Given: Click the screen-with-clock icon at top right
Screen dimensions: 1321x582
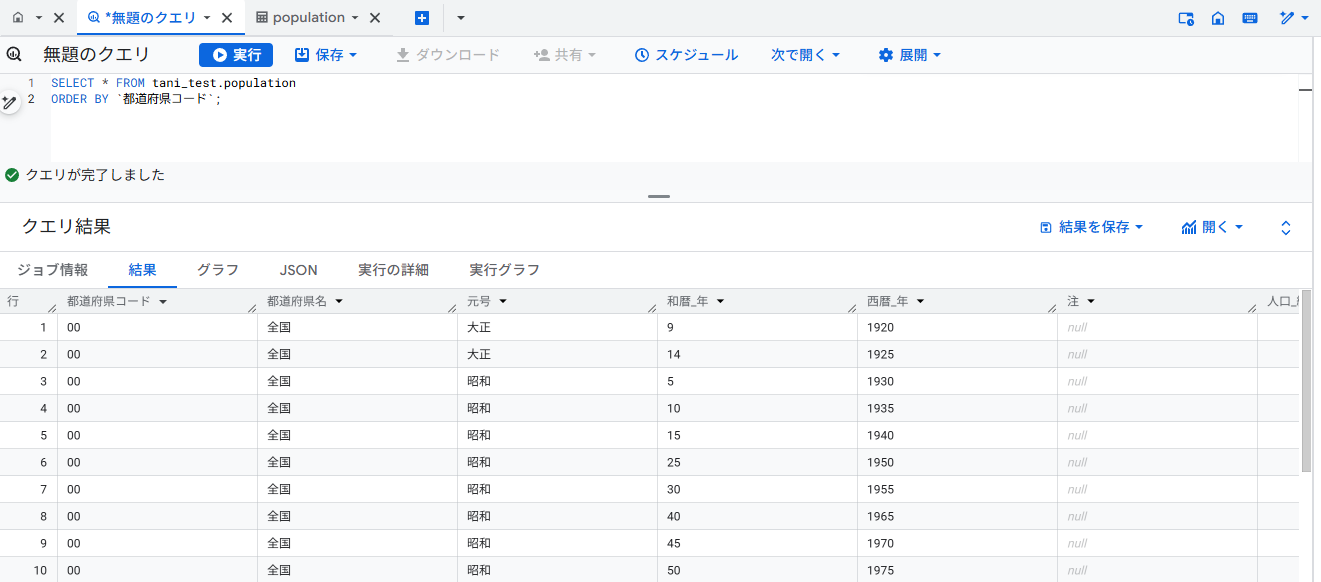Looking at the screenshot, I should (1186, 18).
